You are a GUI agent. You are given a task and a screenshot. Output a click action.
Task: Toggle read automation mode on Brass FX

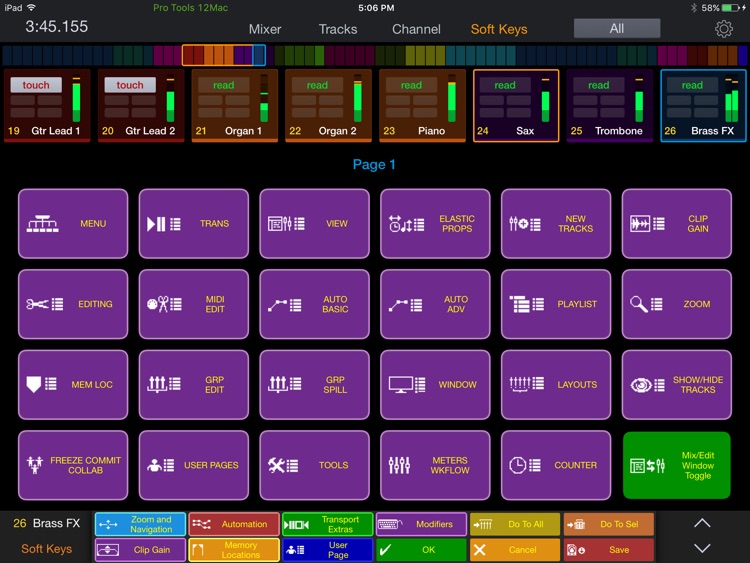(x=692, y=85)
